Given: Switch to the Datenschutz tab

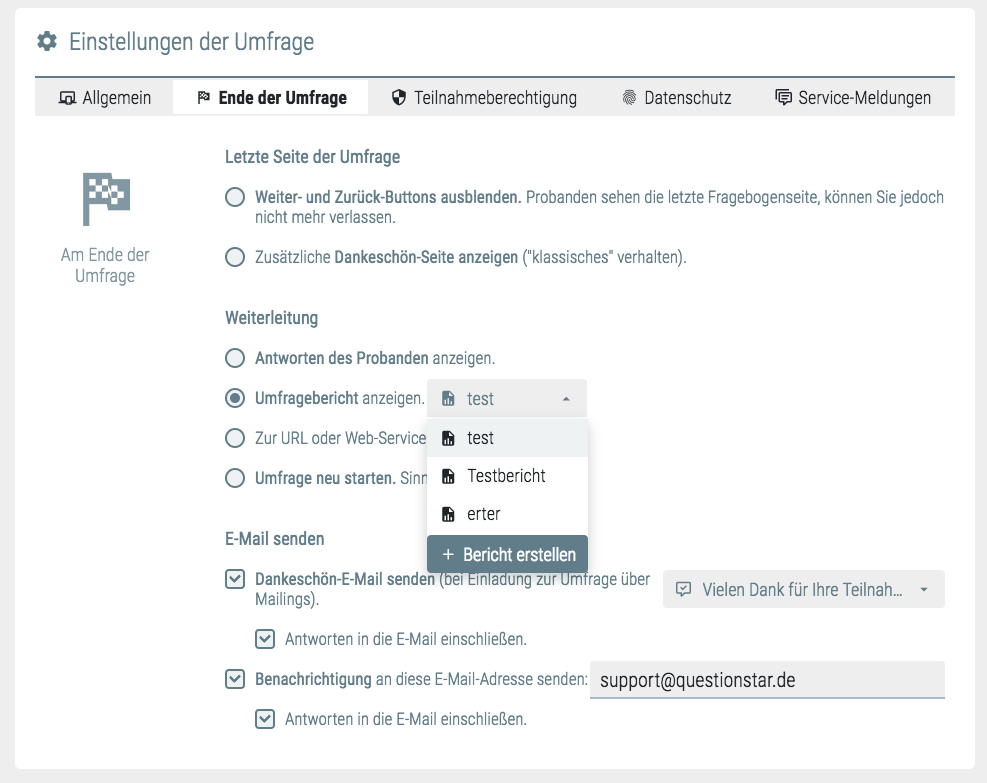Looking at the screenshot, I should [676, 98].
